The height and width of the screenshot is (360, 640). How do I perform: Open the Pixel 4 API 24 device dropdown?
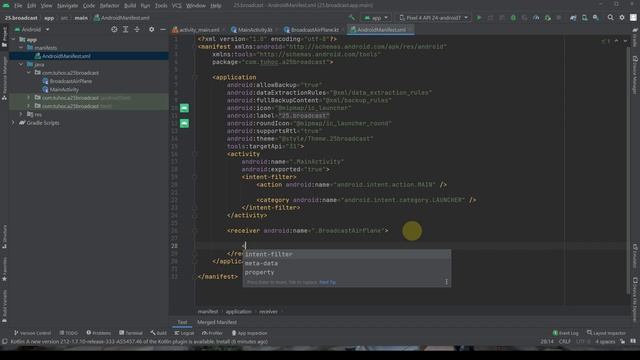[433, 18]
